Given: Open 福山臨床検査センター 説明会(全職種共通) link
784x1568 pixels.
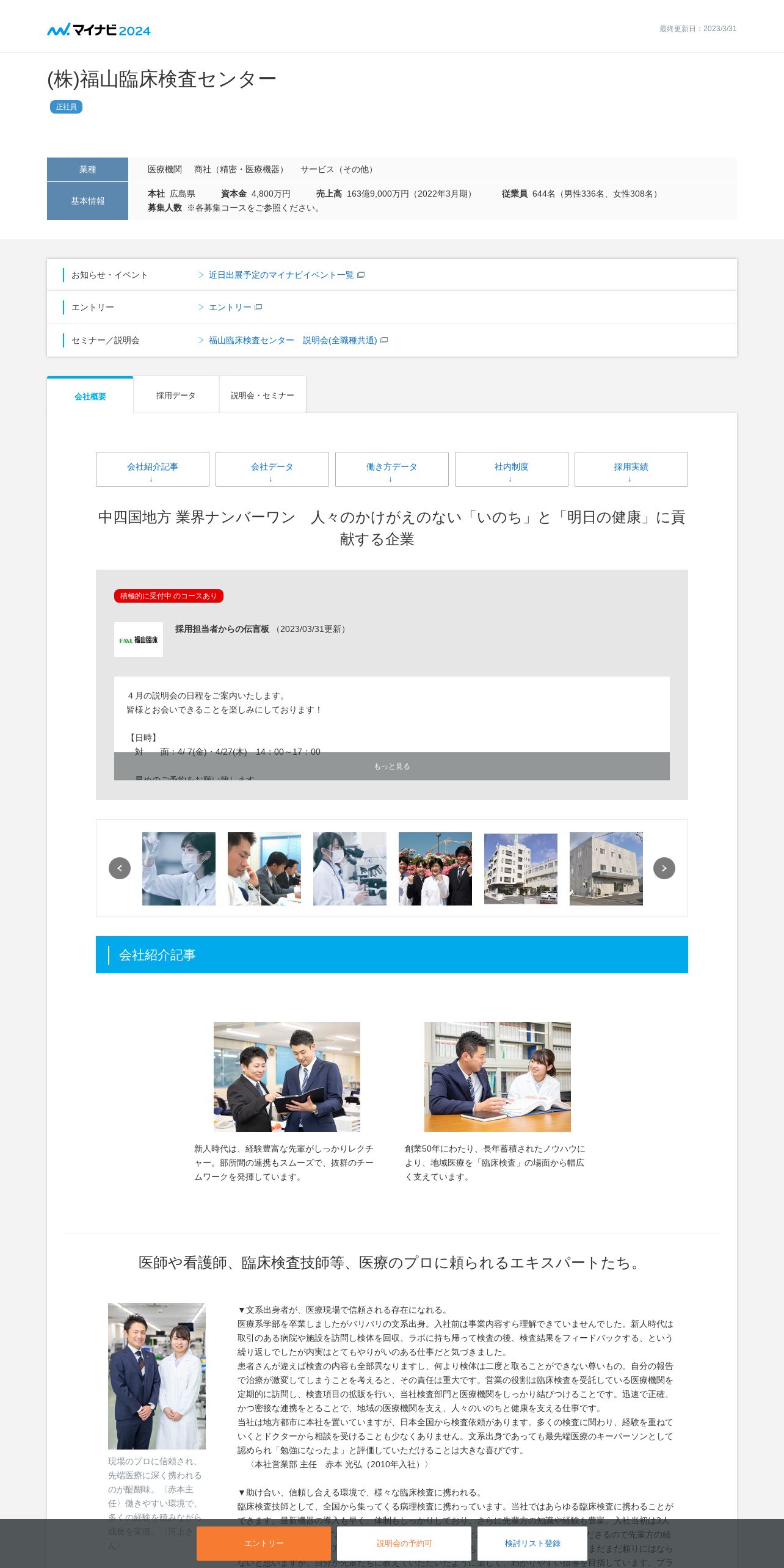Looking at the screenshot, I should point(293,340).
